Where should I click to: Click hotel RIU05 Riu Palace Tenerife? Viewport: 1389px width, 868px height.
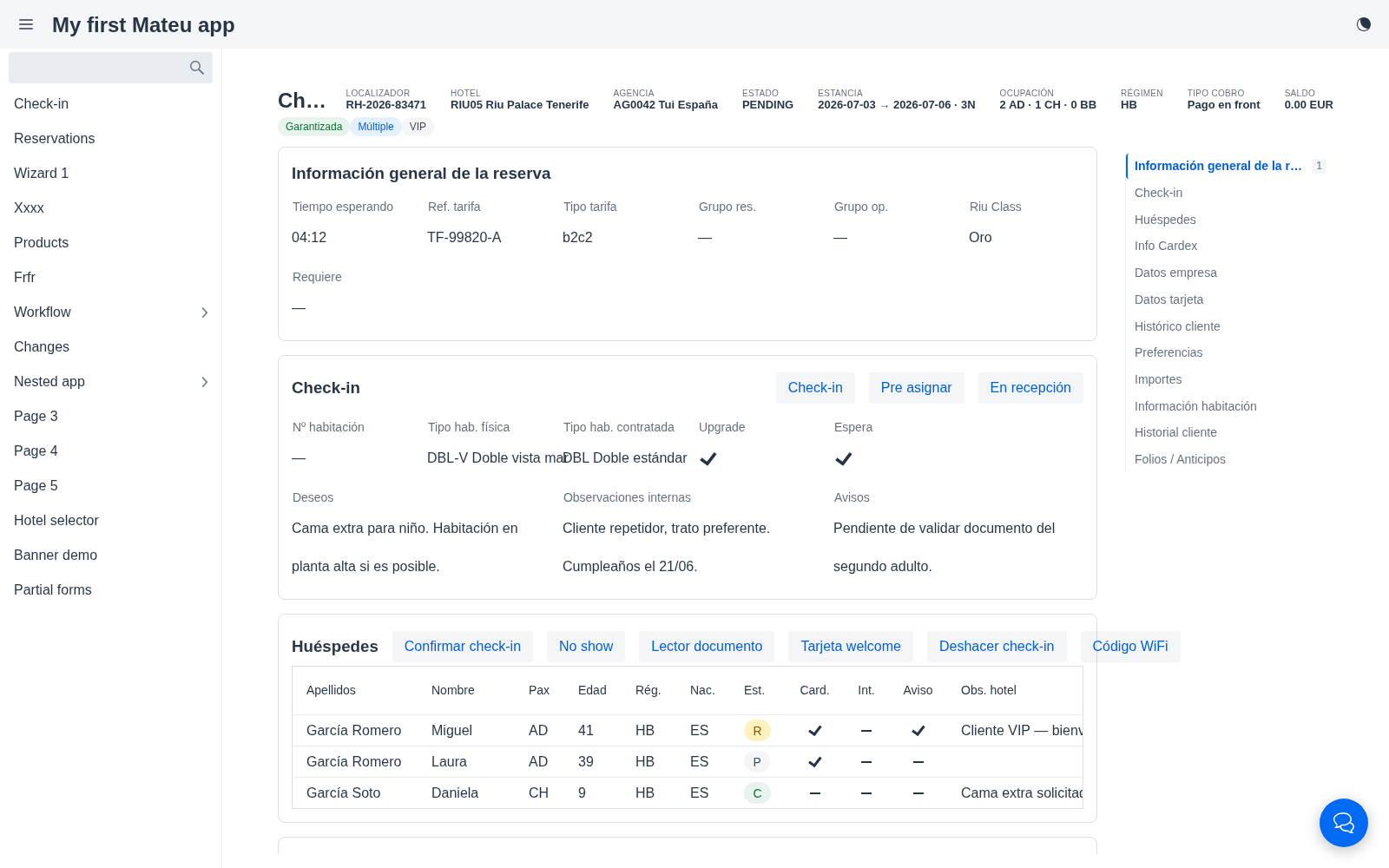point(519,105)
